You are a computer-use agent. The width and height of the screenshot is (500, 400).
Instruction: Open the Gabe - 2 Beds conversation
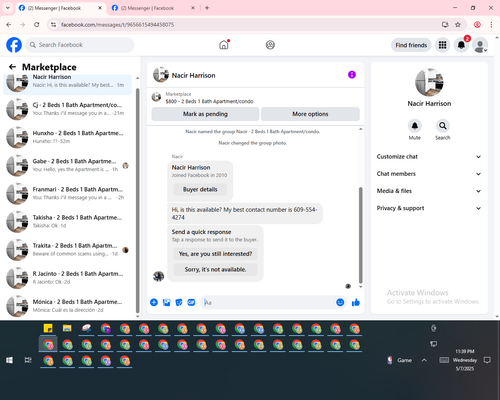tap(67, 165)
